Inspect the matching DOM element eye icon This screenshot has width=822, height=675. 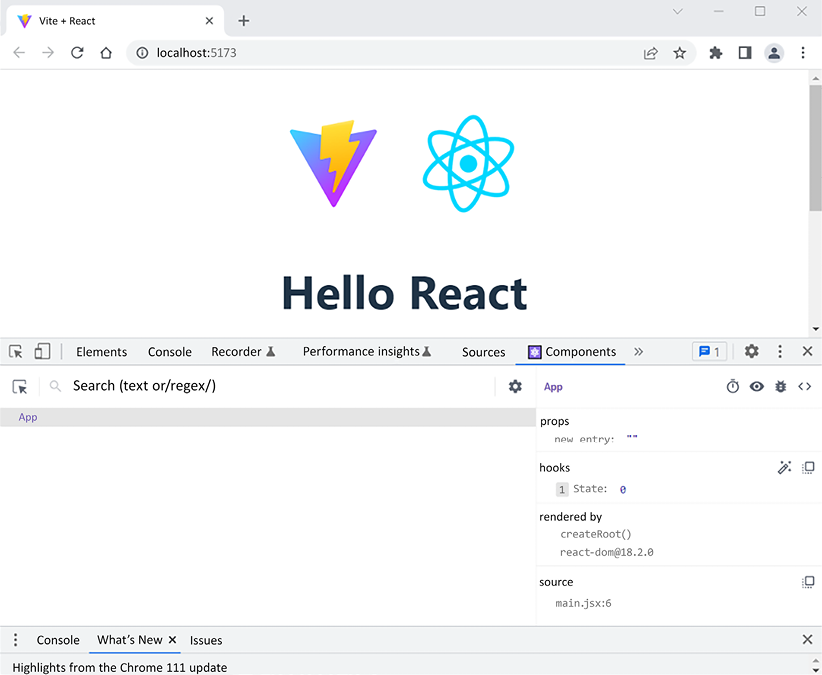[x=757, y=387]
